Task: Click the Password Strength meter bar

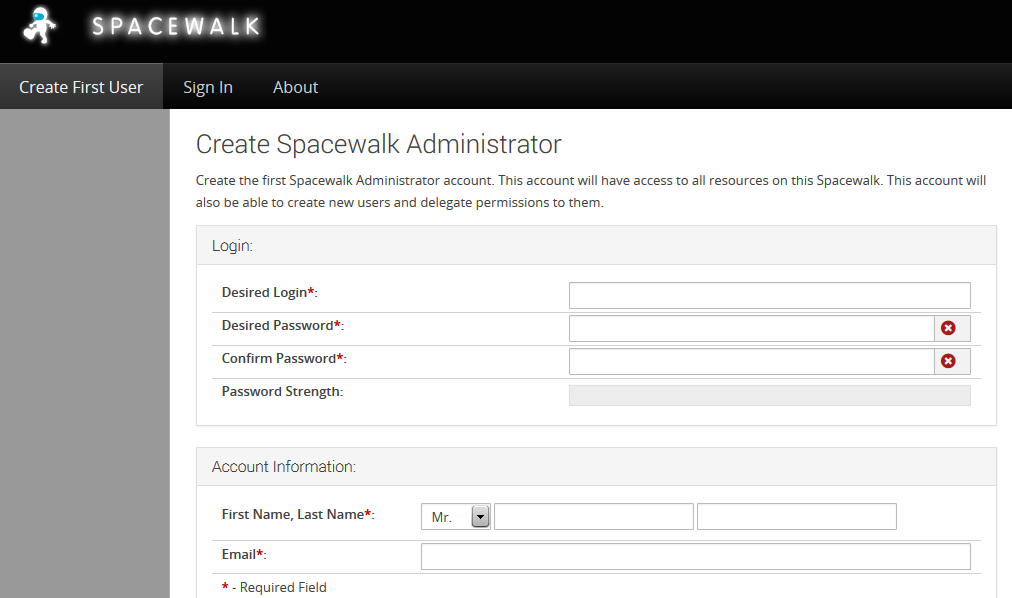Action: pyautogui.click(x=769, y=395)
